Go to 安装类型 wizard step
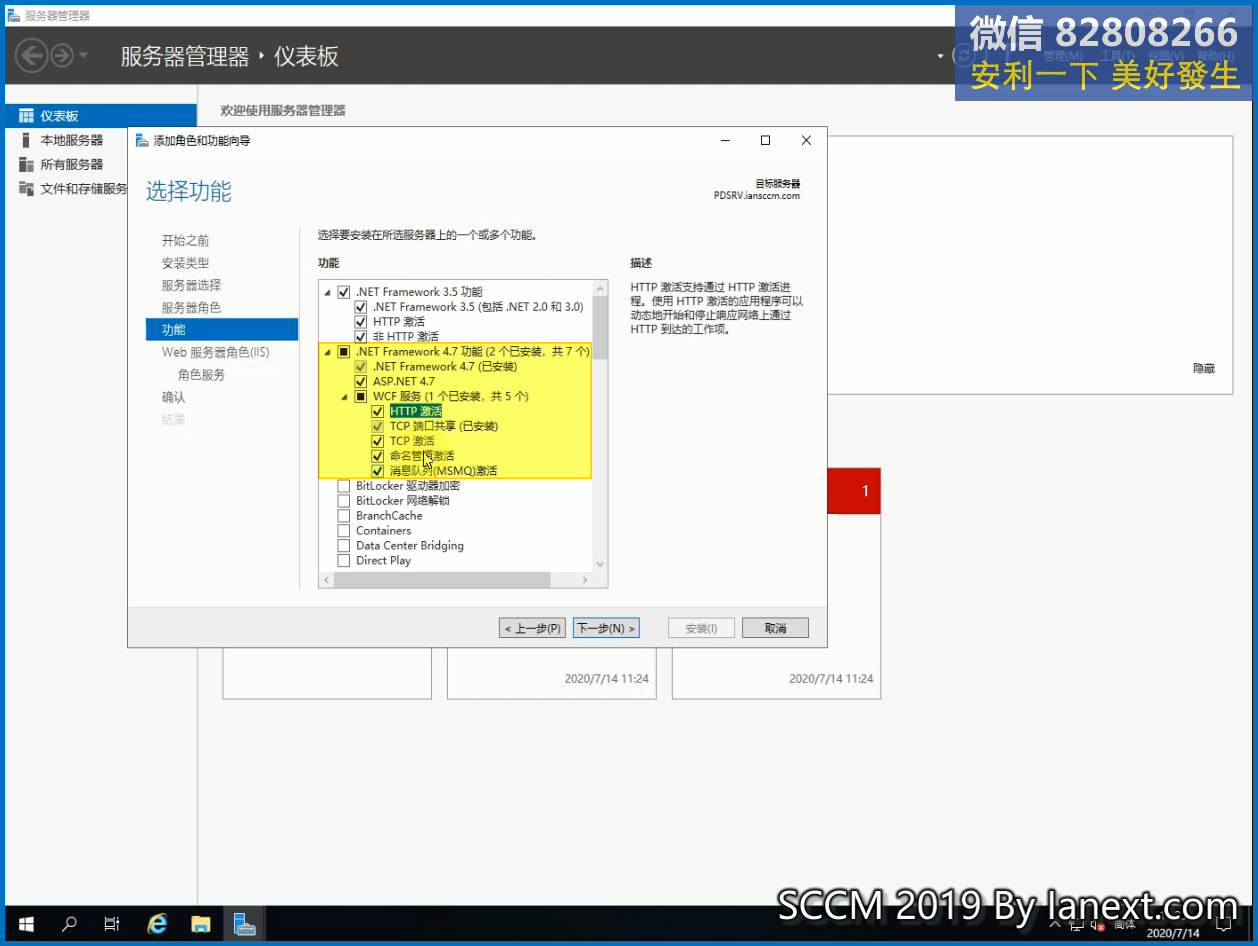1258x946 pixels. (186, 263)
